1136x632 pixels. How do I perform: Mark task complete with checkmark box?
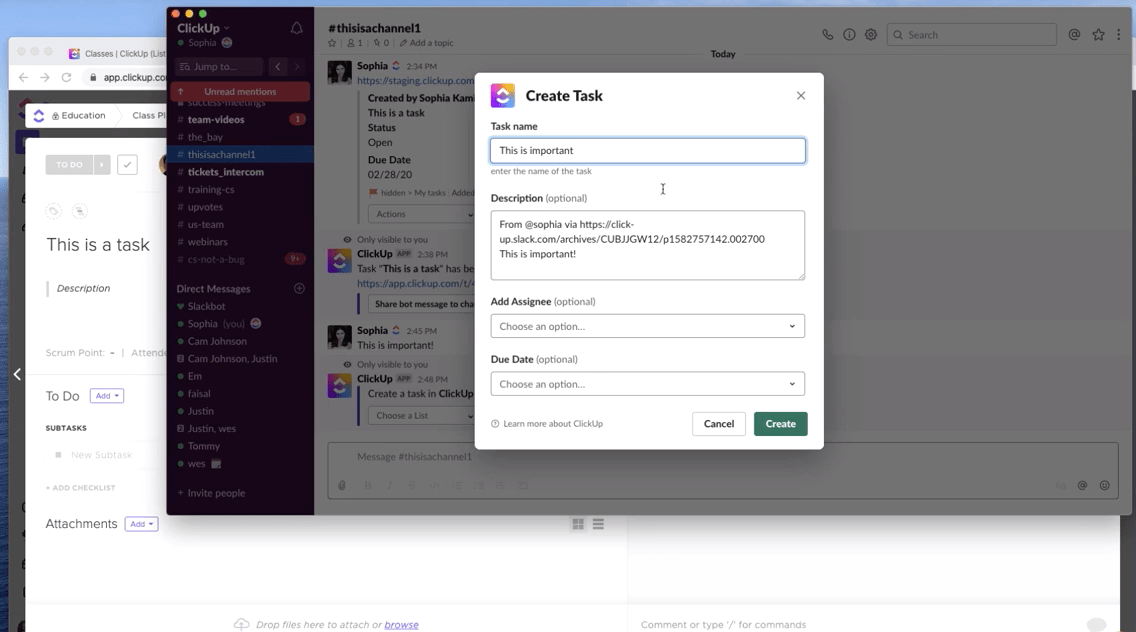pos(128,165)
